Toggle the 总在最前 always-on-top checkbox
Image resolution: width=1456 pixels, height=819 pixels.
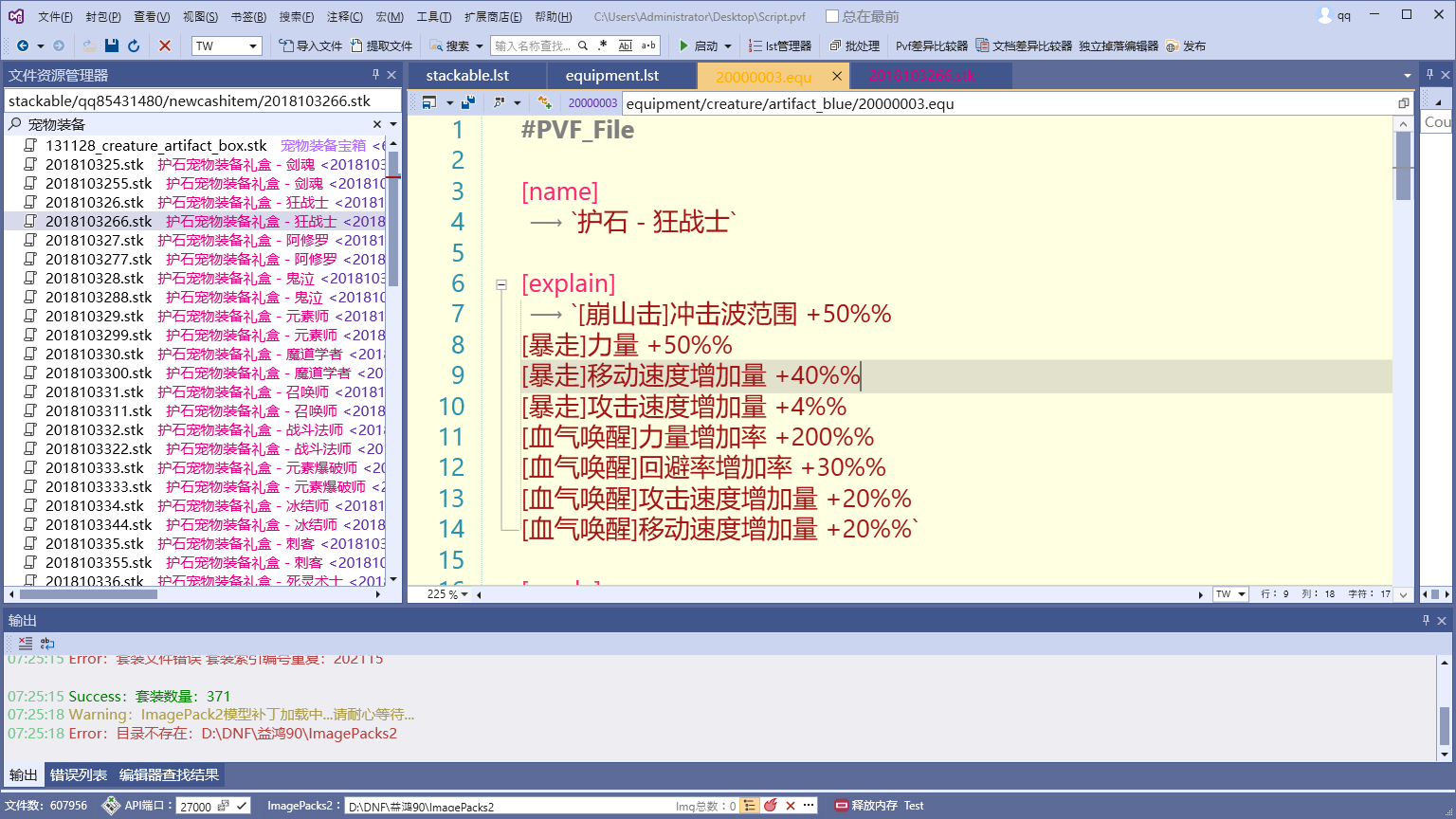831,15
